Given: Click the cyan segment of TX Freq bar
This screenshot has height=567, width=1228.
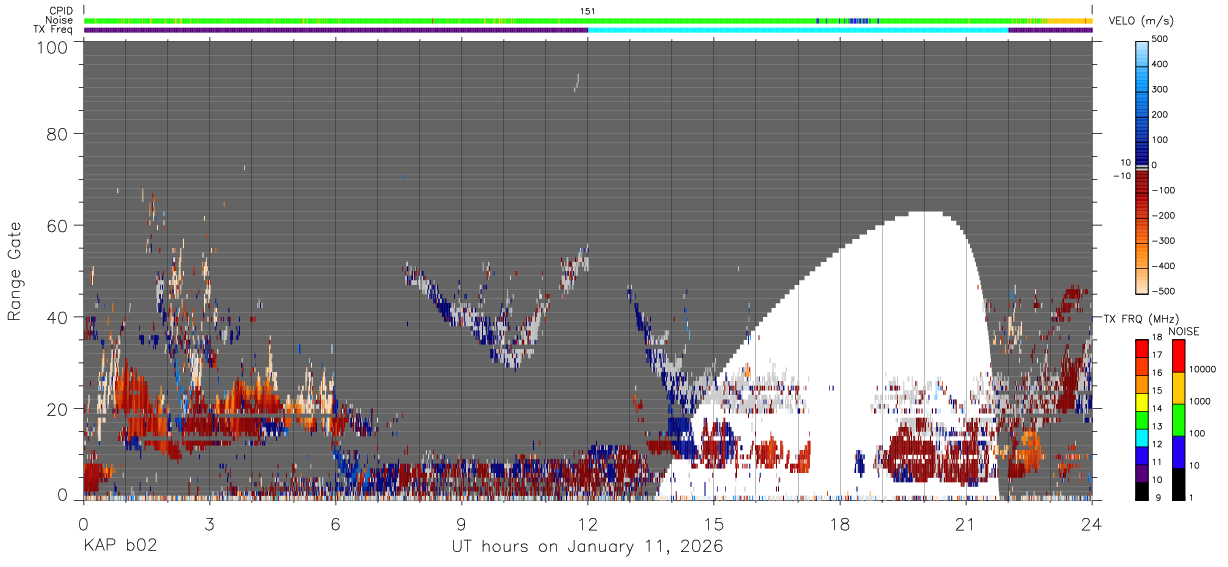Looking at the screenshot, I should pyautogui.click(x=798, y=30).
